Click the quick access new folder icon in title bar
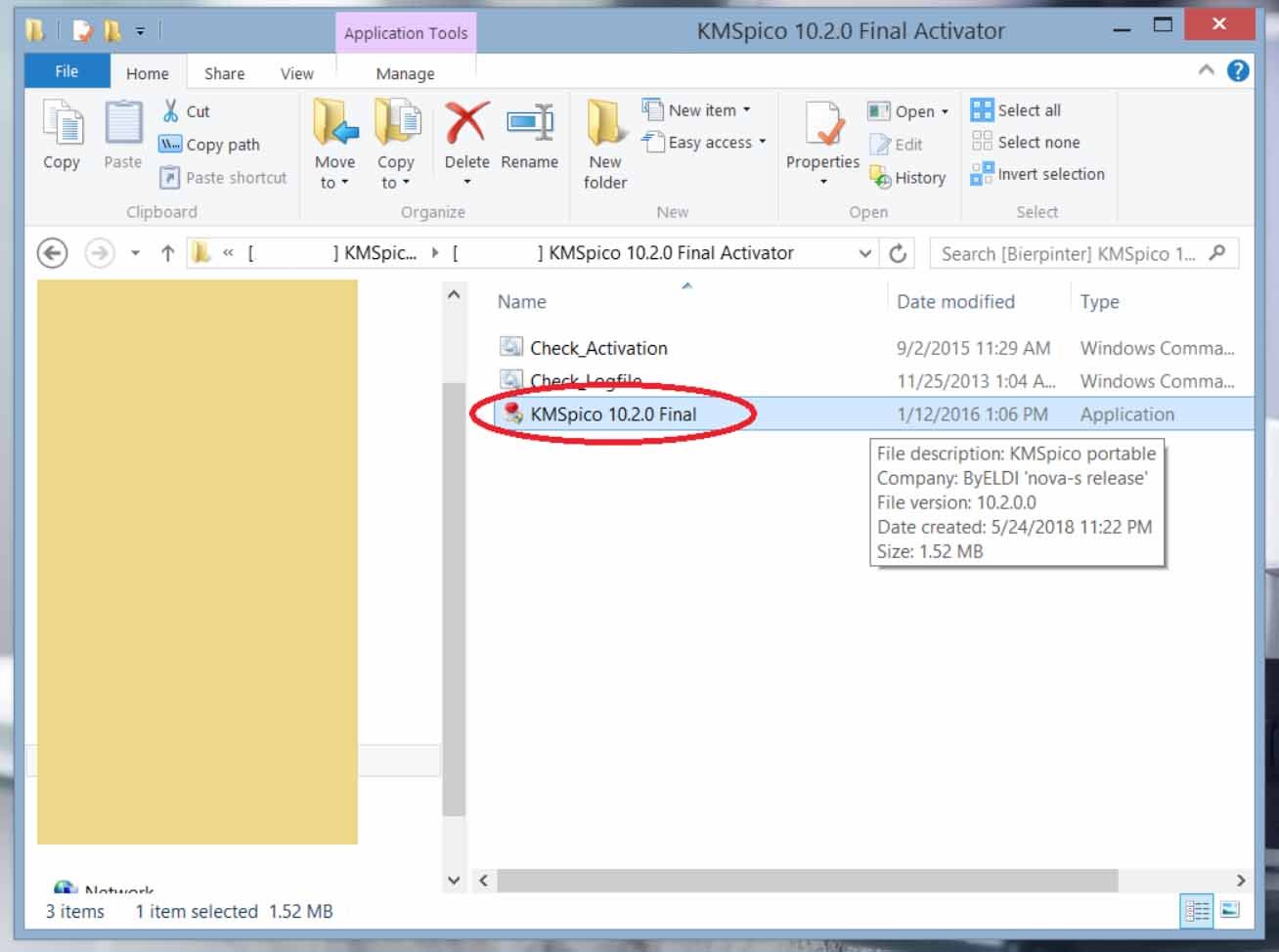1279x952 pixels. [x=112, y=31]
